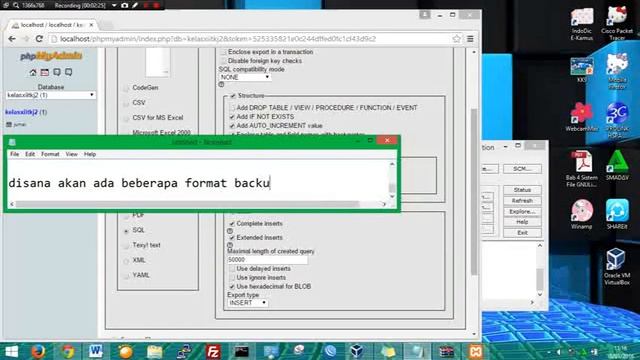640x360 pixels.
Task: Click the Notepad horizontal scrollbar
Action: (187, 204)
